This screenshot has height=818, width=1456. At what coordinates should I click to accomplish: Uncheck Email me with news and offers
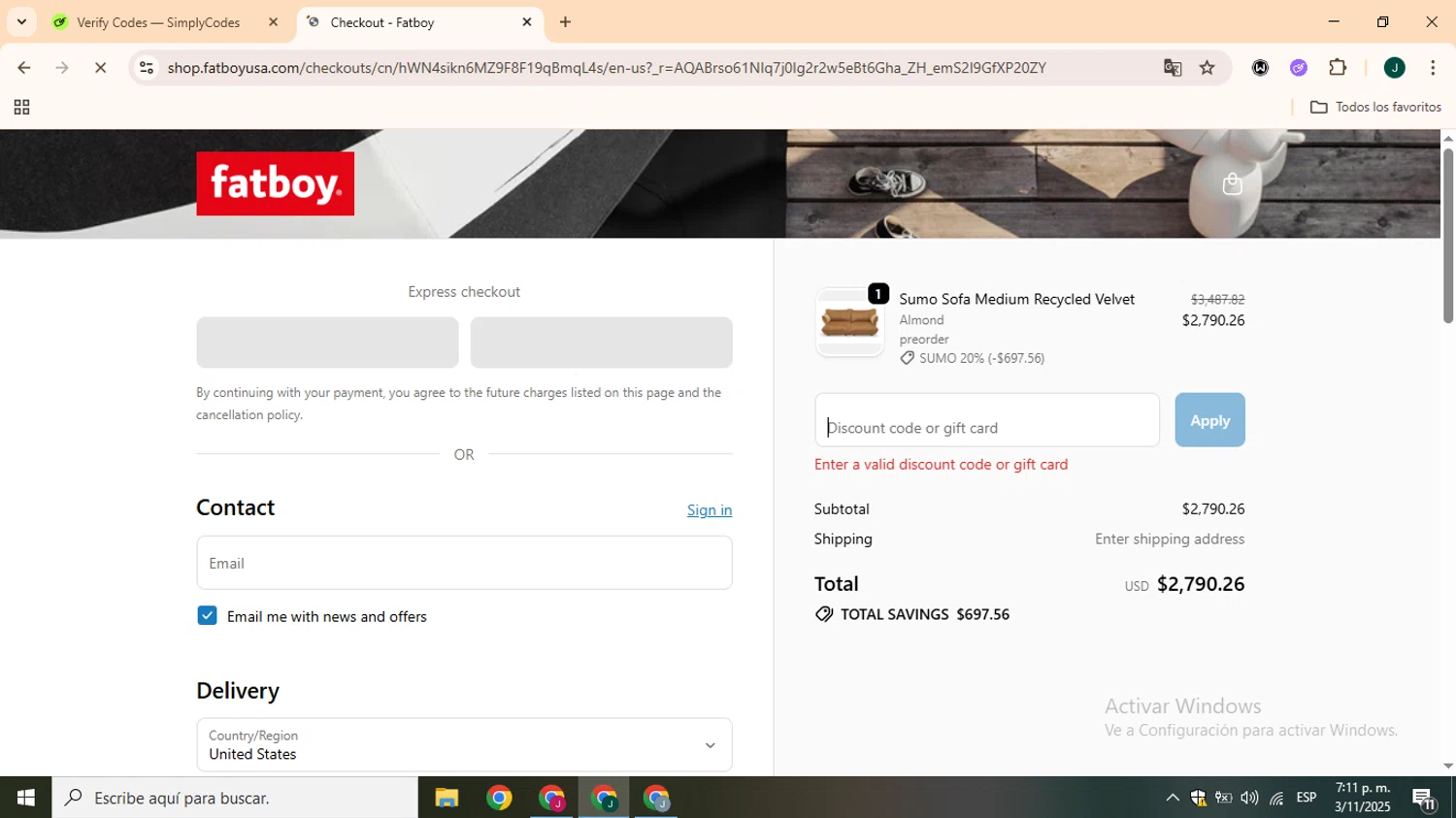pyautogui.click(x=207, y=616)
